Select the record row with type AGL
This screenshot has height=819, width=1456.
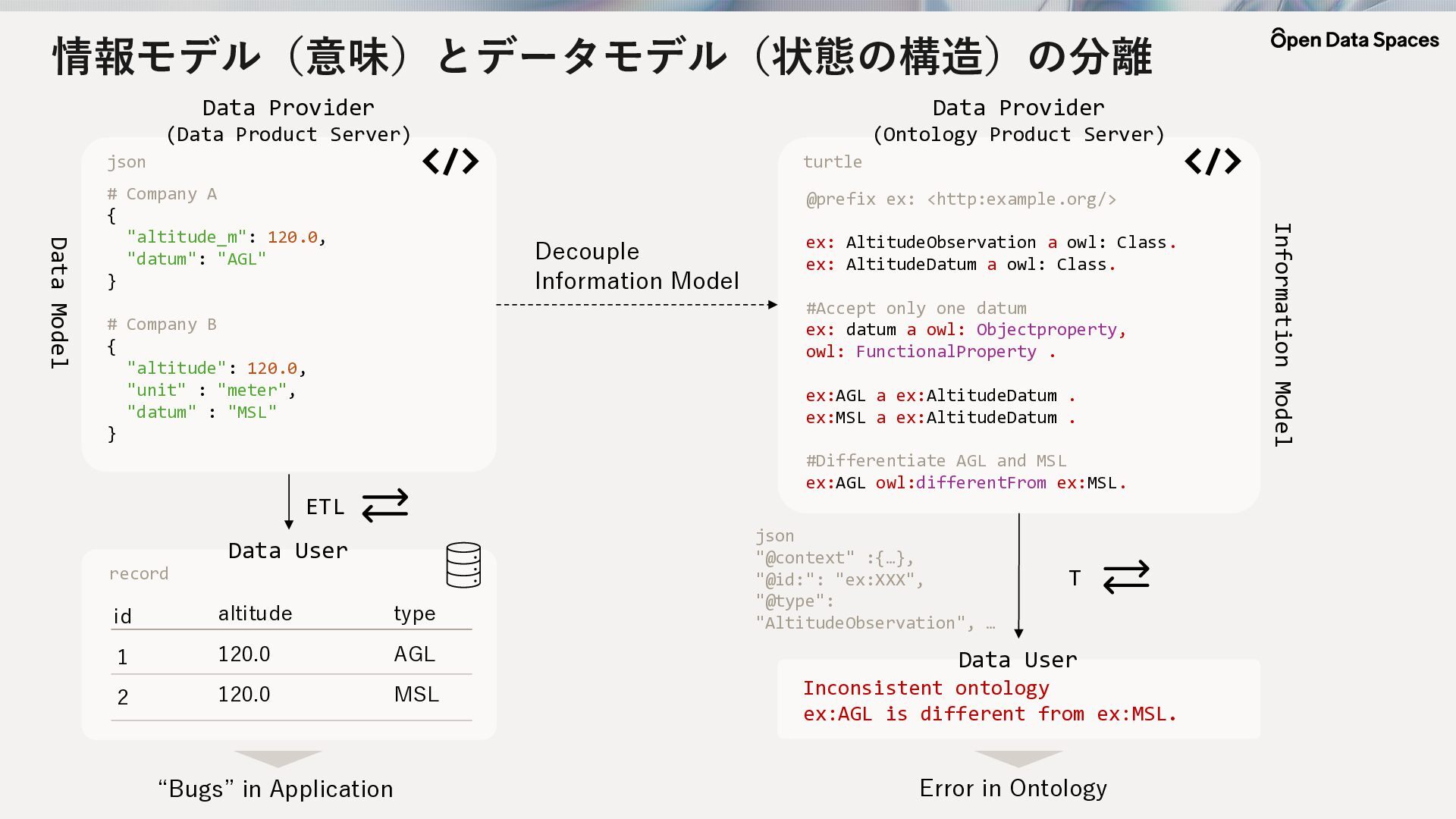click(291, 654)
